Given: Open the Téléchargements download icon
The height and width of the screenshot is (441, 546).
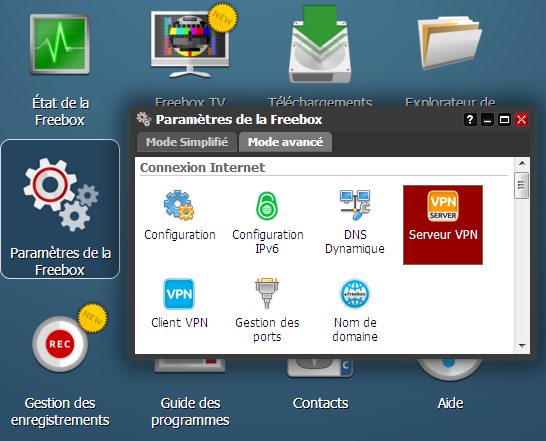Looking at the screenshot, I should [x=320, y=44].
